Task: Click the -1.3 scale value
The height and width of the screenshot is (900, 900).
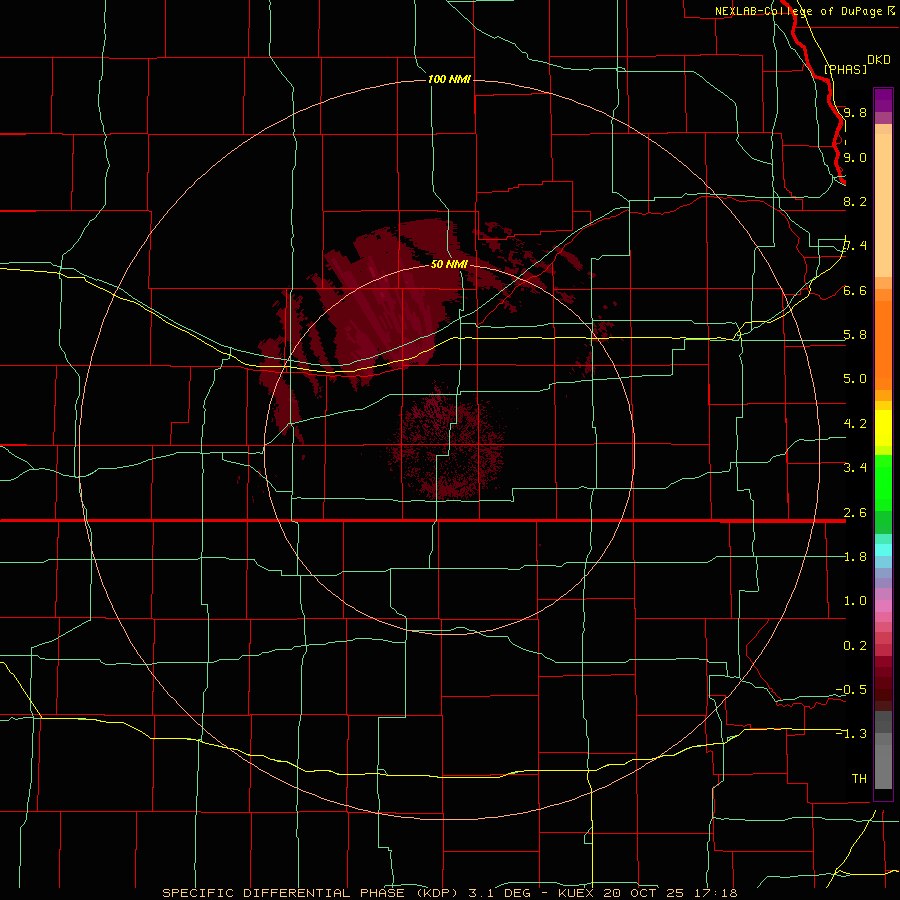Action: [x=851, y=734]
